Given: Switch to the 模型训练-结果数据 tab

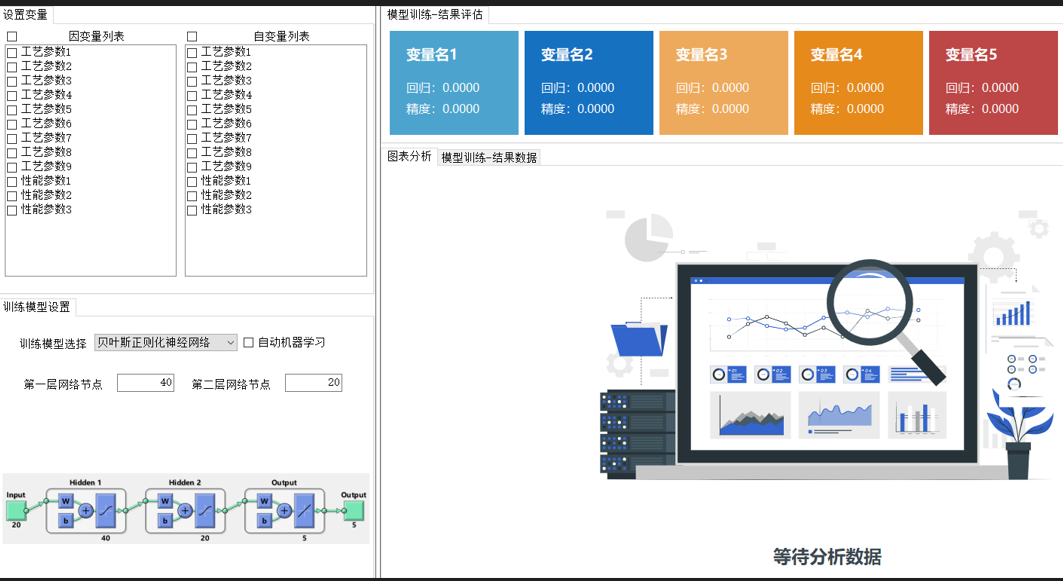Looking at the screenshot, I should point(489,157).
